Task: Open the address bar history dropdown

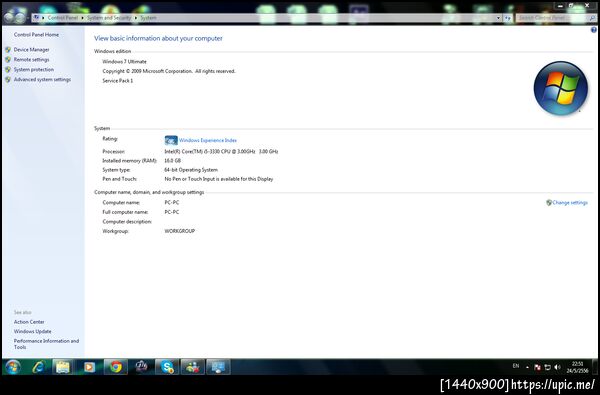Action: (x=498, y=18)
